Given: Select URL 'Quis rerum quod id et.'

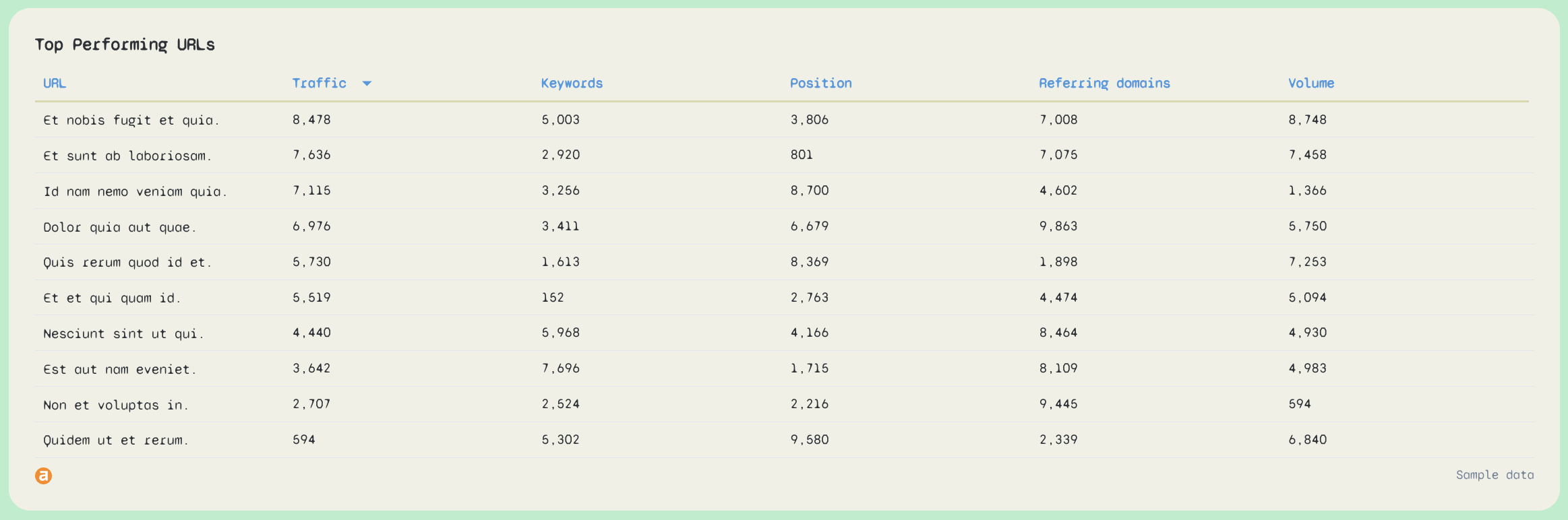Looking at the screenshot, I should [x=127, y=262].
